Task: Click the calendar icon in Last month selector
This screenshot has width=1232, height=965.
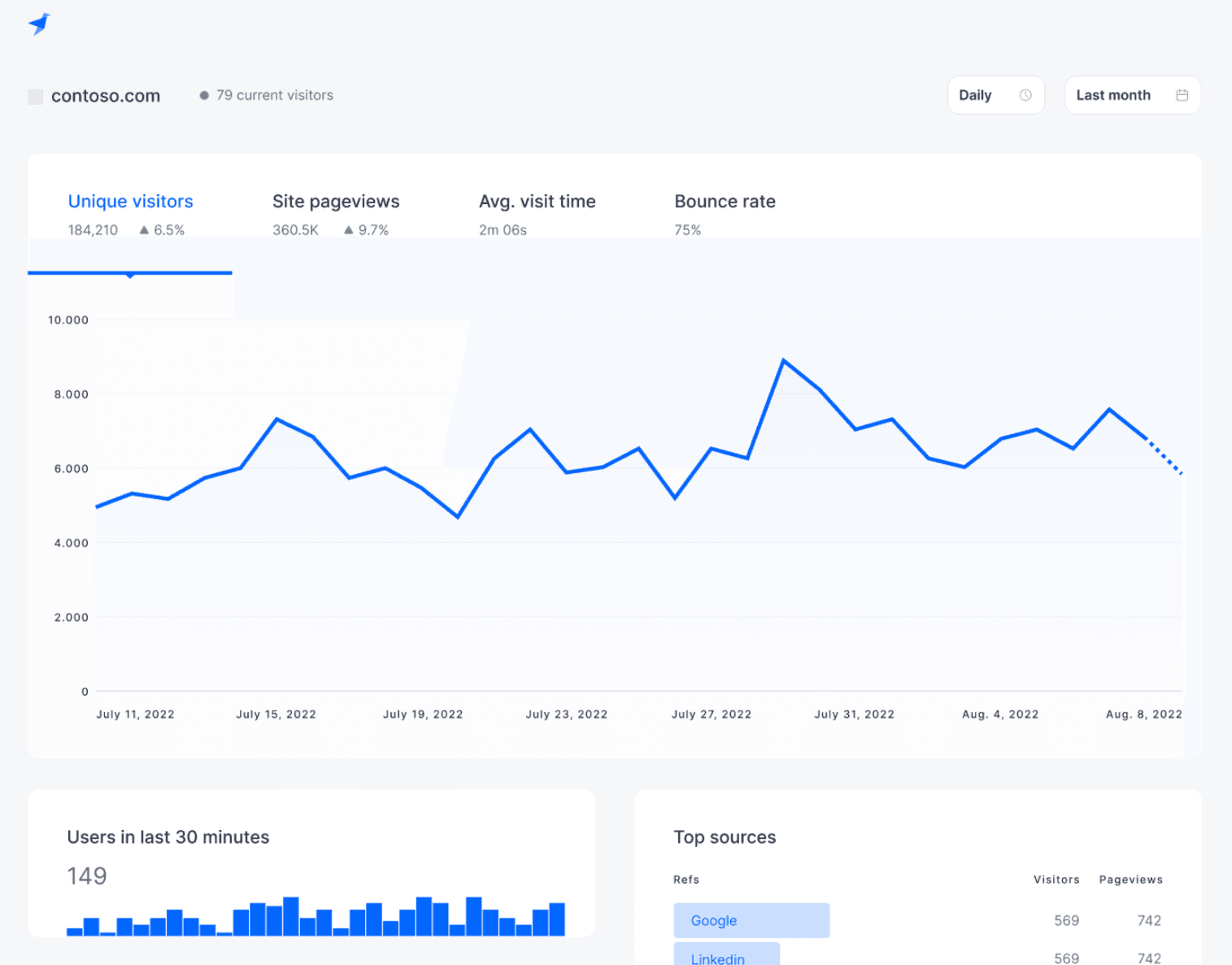Action: [1182, 95]
